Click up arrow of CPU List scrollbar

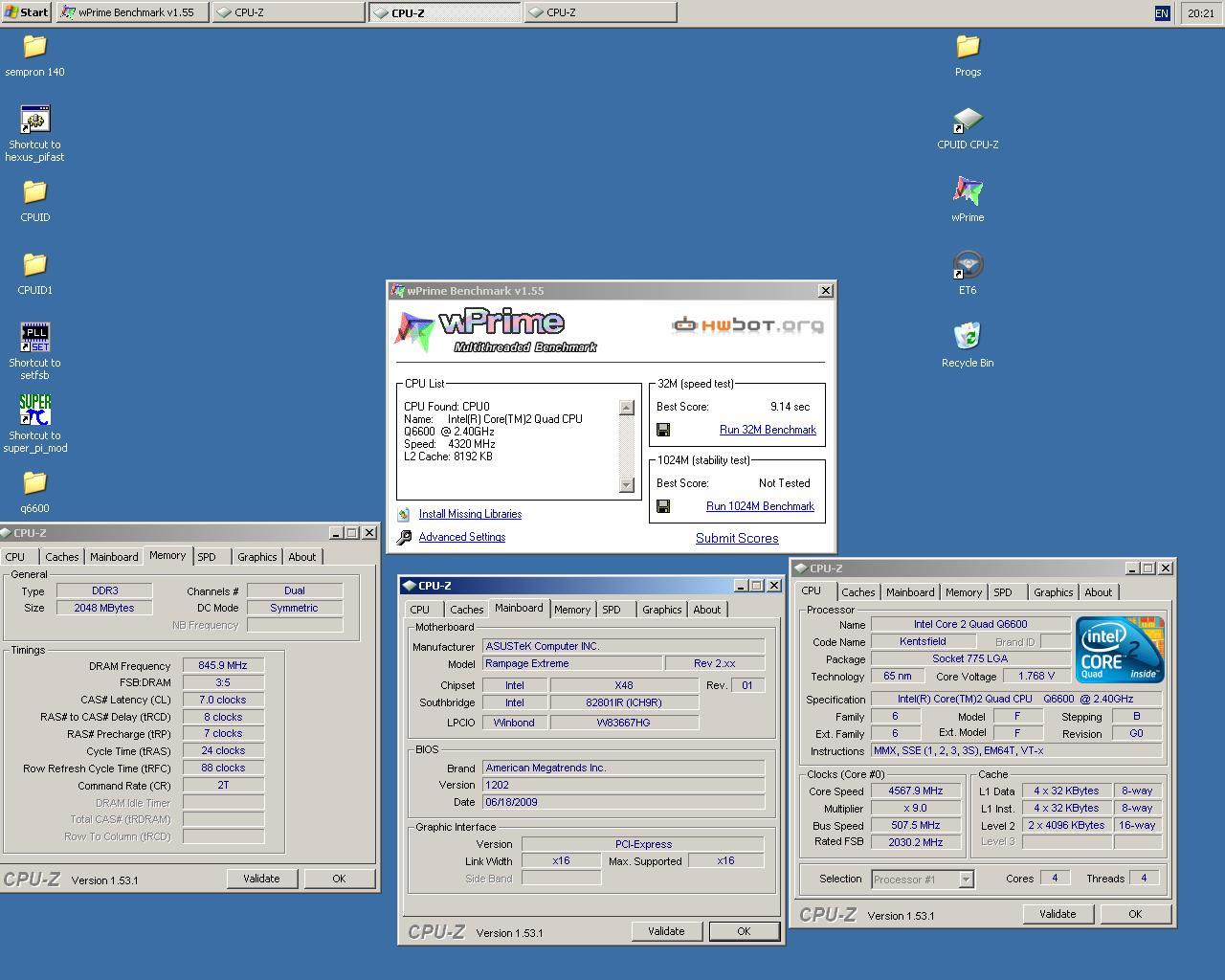(627, 408)
